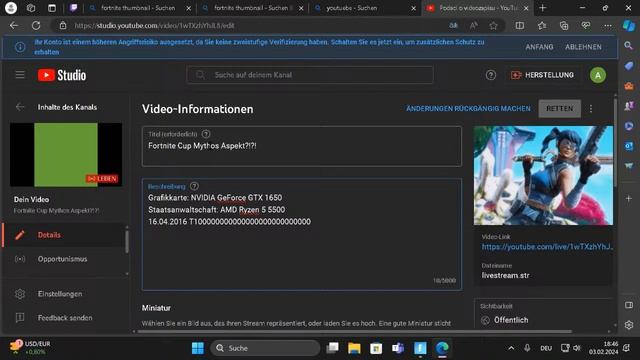Viewport: 640px width, 360px height.
Task: Switch to first fortnite thumbnail - Suchen tab
Action: point(138,8)
